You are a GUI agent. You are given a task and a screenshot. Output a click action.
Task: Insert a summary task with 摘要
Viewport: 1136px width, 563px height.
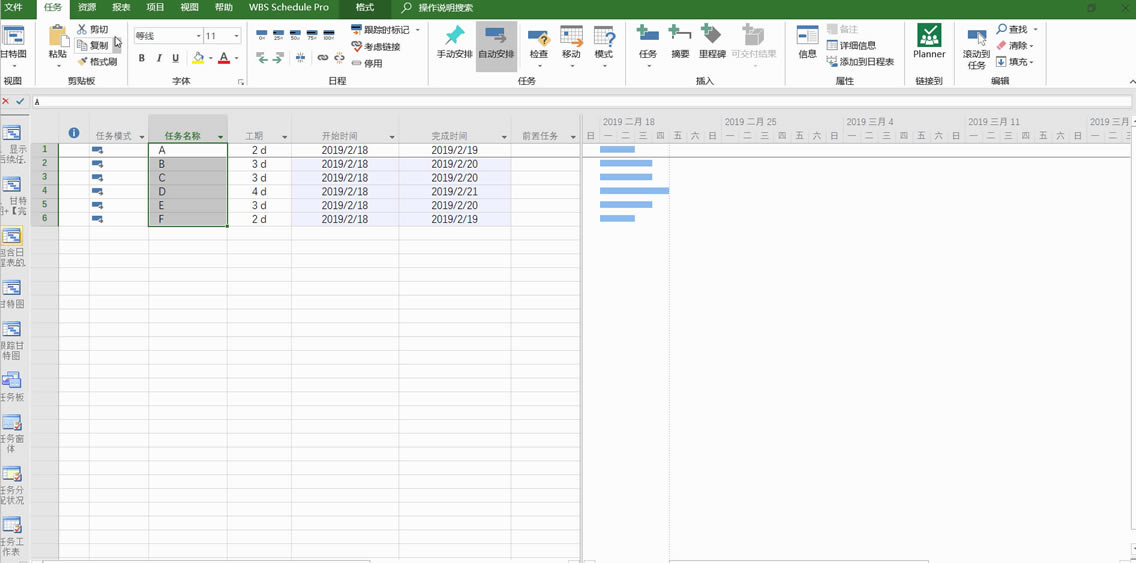(x=680, y=42)
